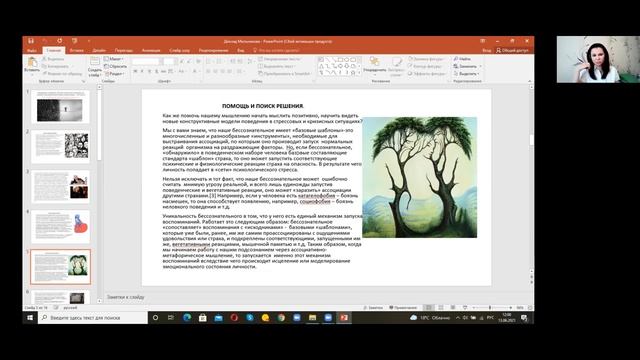Open the Выделить select dropdown
Image resolution: width=640 pixels, height=360 pixels.
(467, 73)
